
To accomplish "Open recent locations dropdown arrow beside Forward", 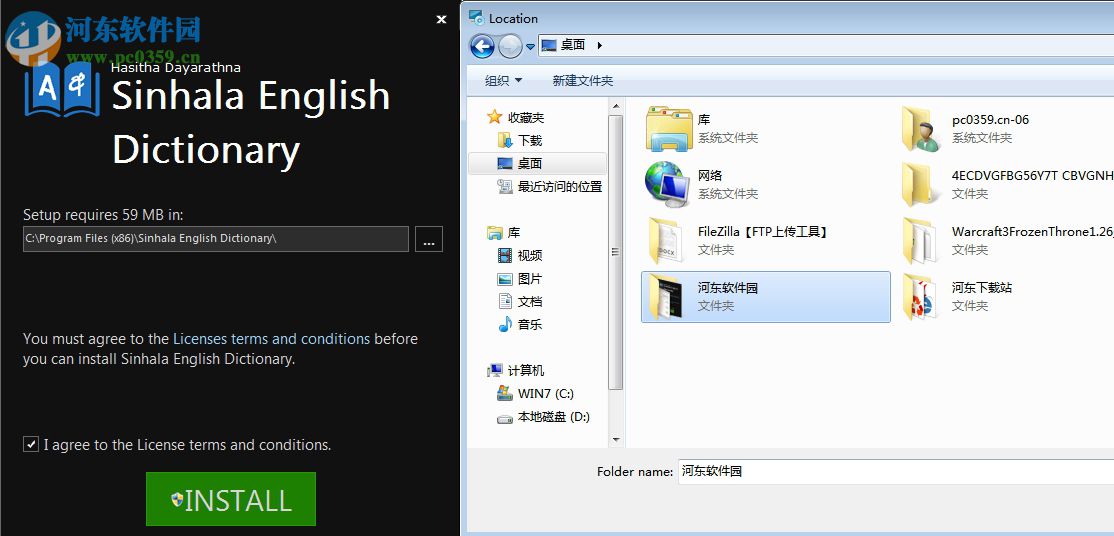I will point(530,48).
